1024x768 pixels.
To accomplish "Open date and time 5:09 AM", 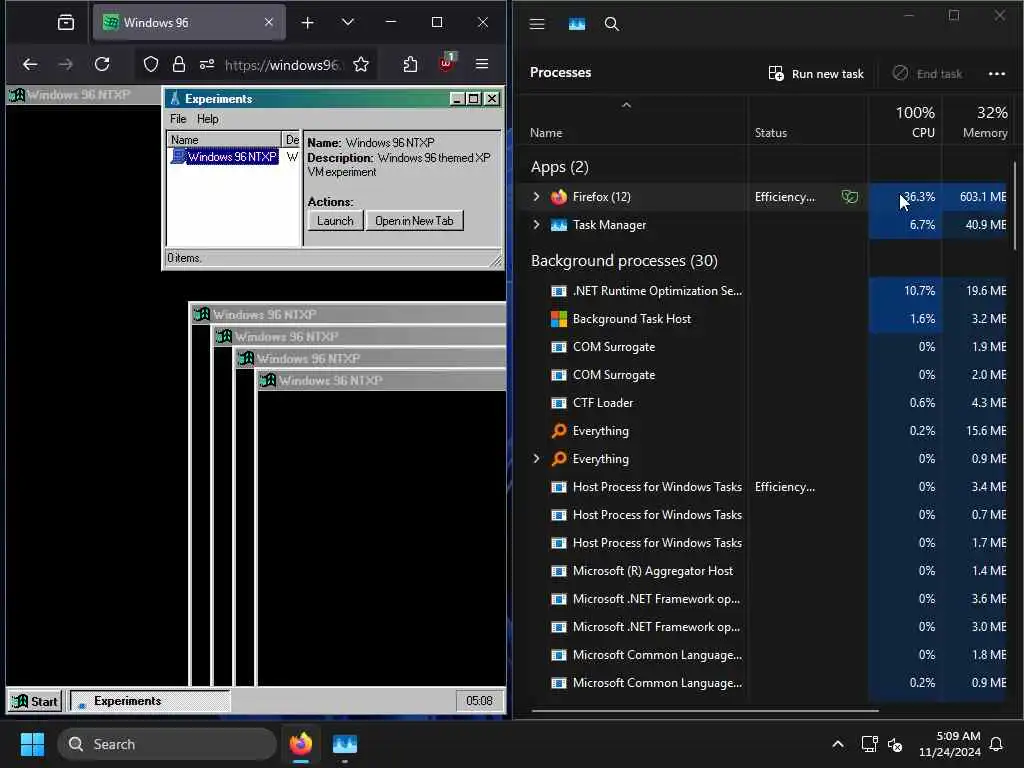I will point(950,744).
